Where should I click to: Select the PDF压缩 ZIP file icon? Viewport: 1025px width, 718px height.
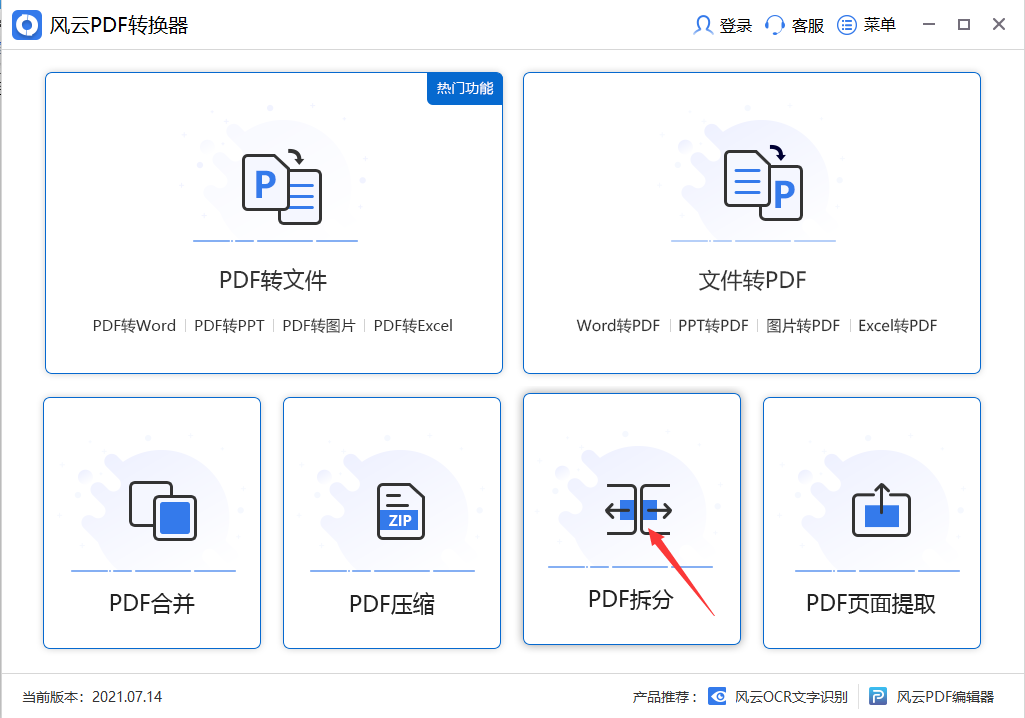click(401, 511)
